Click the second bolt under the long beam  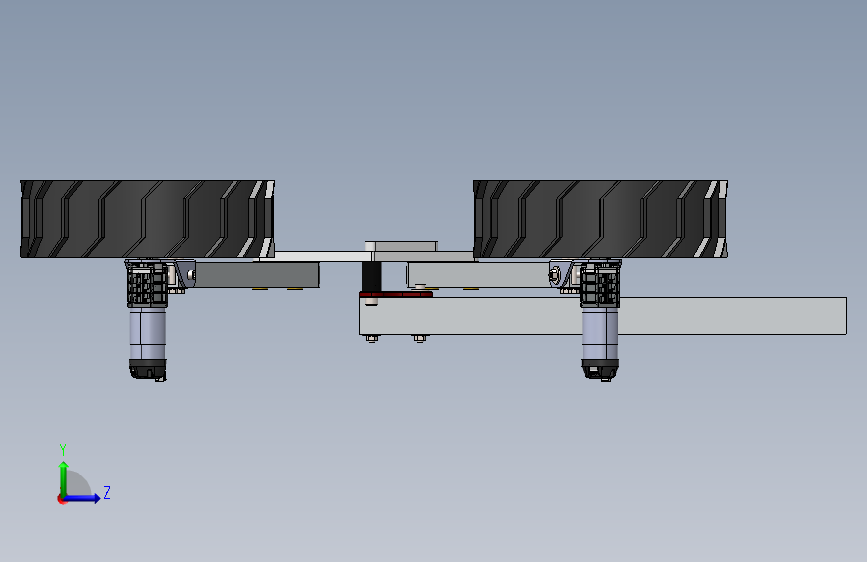[419, 338]
